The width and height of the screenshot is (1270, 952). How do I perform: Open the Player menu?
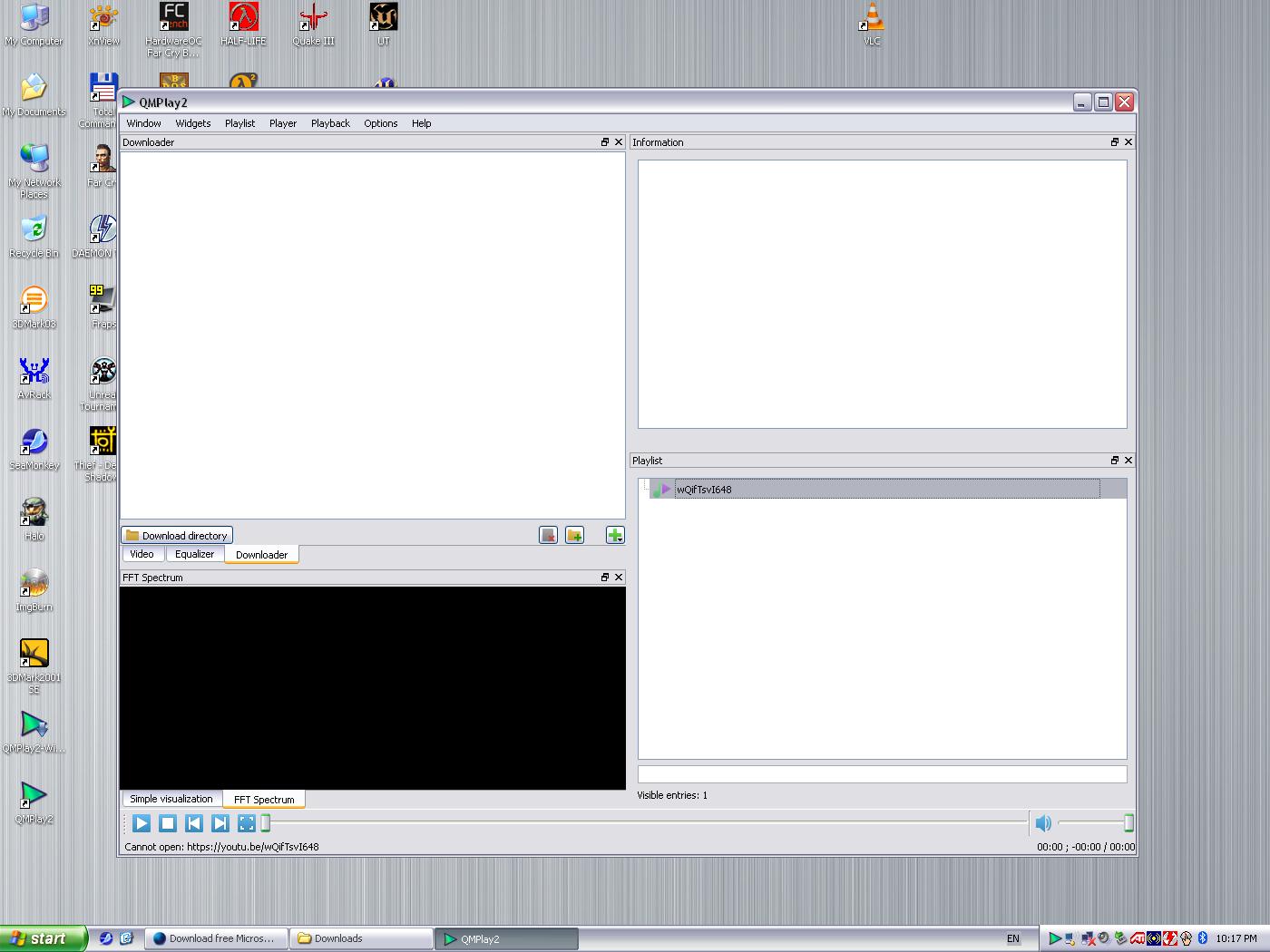pos(283,123)
